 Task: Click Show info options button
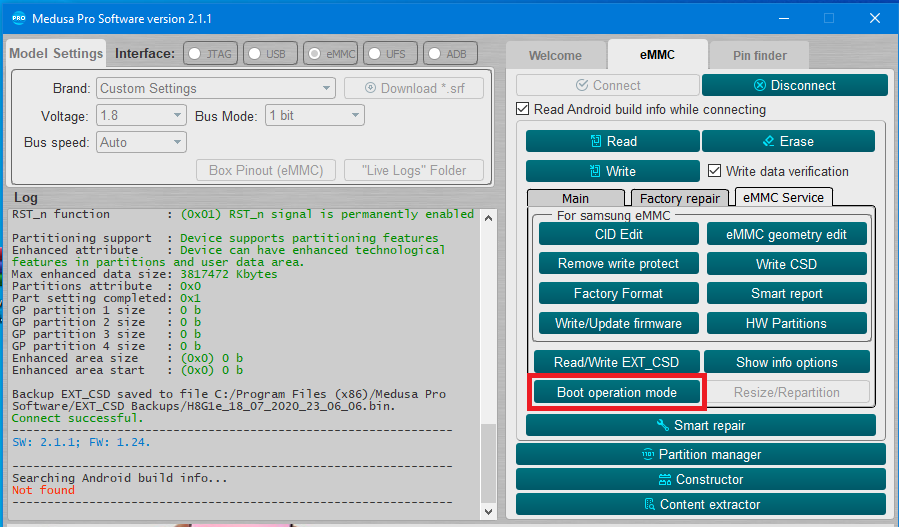click(x=787, y=362)
